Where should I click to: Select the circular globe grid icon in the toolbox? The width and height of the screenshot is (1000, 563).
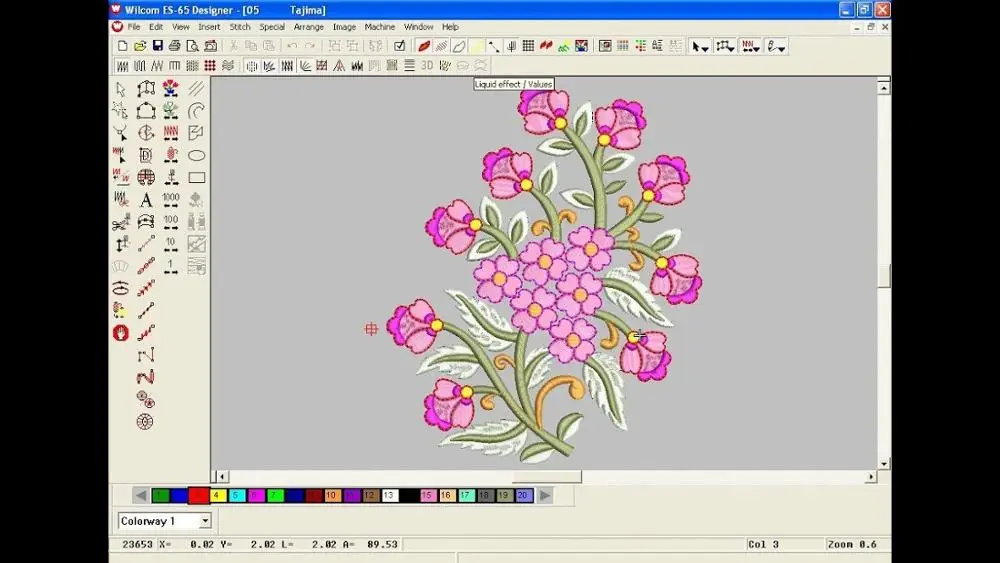click(x=146, y=178)
